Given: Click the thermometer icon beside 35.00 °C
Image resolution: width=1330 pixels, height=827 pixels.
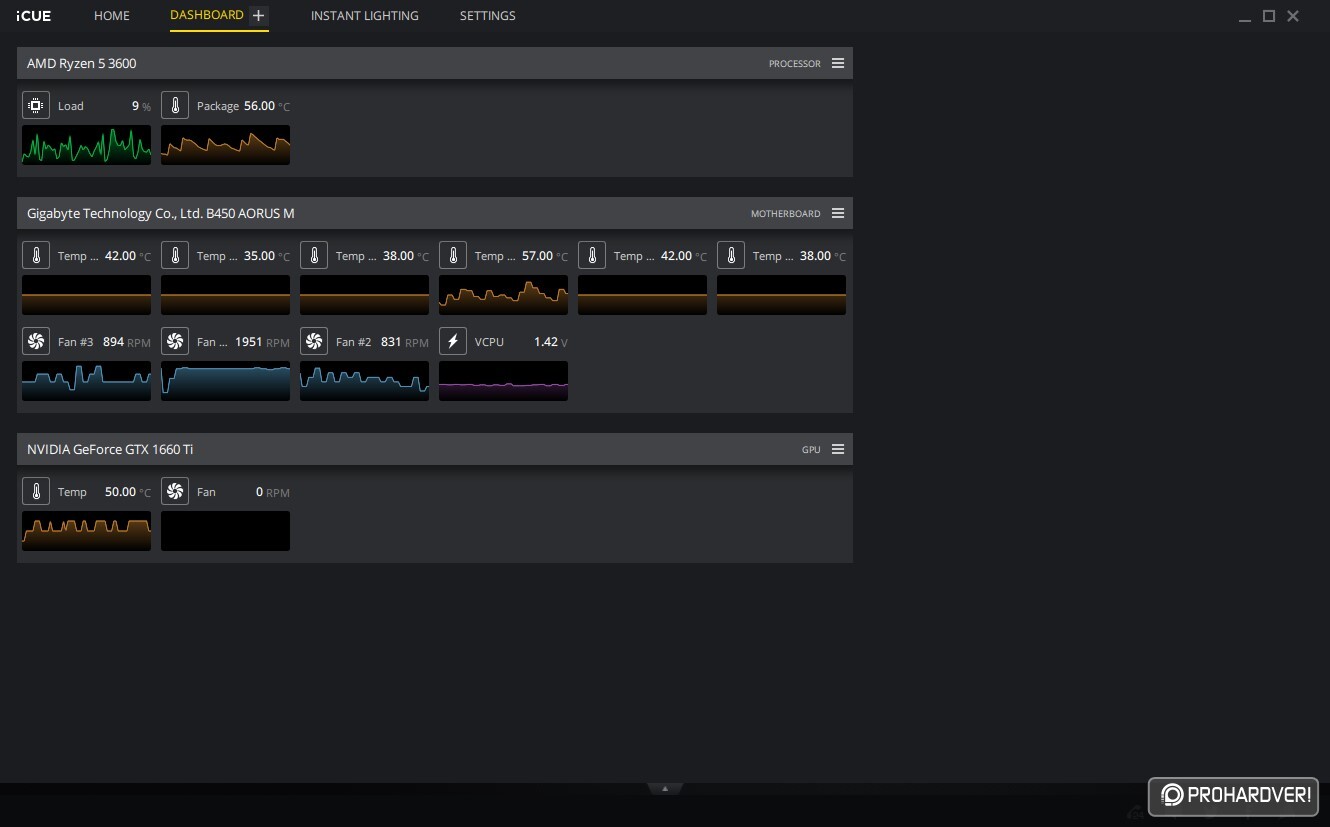Looking at the screenshot, I should point(175,256).
